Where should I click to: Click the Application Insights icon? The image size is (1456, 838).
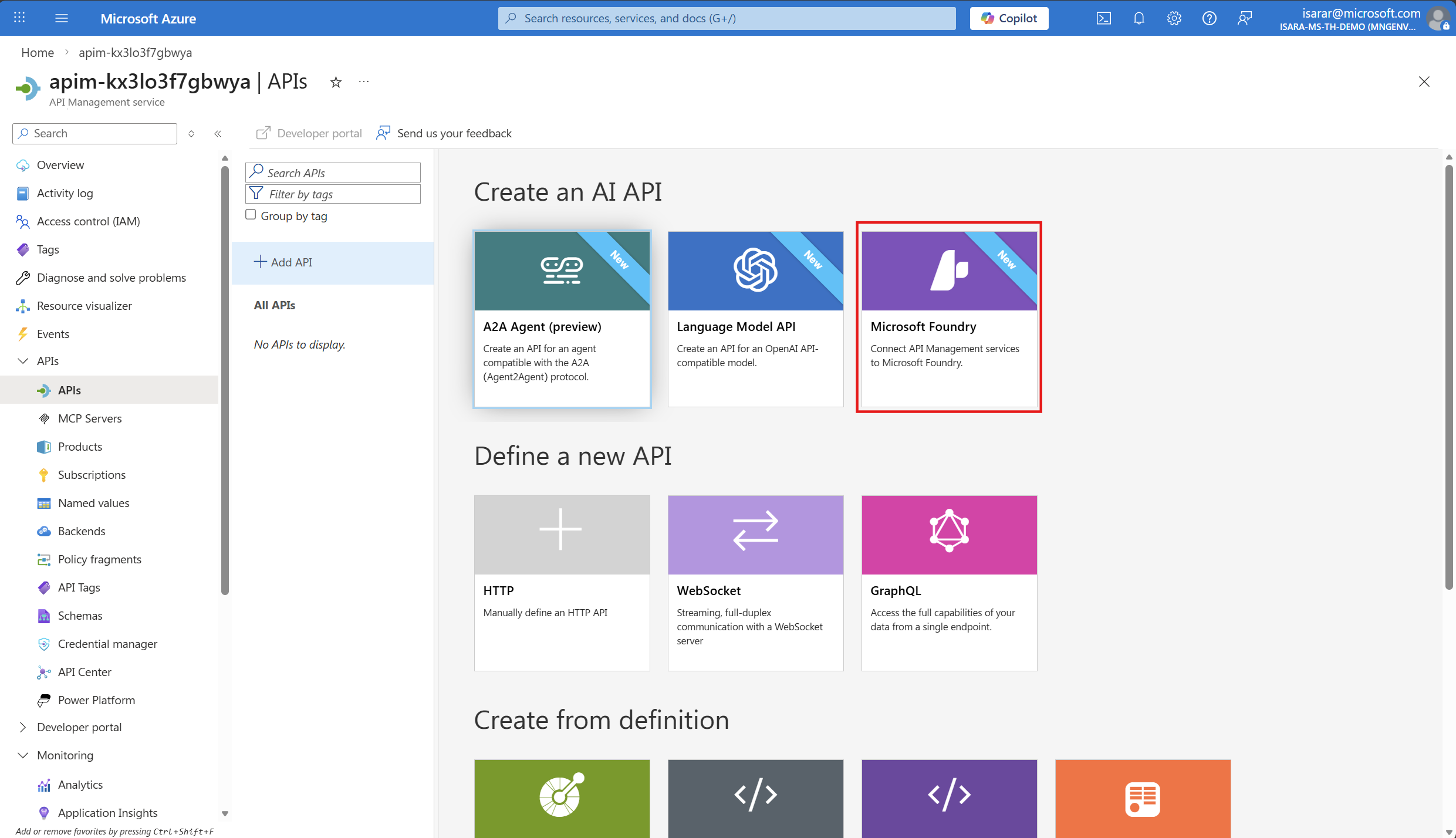point(44,813)
